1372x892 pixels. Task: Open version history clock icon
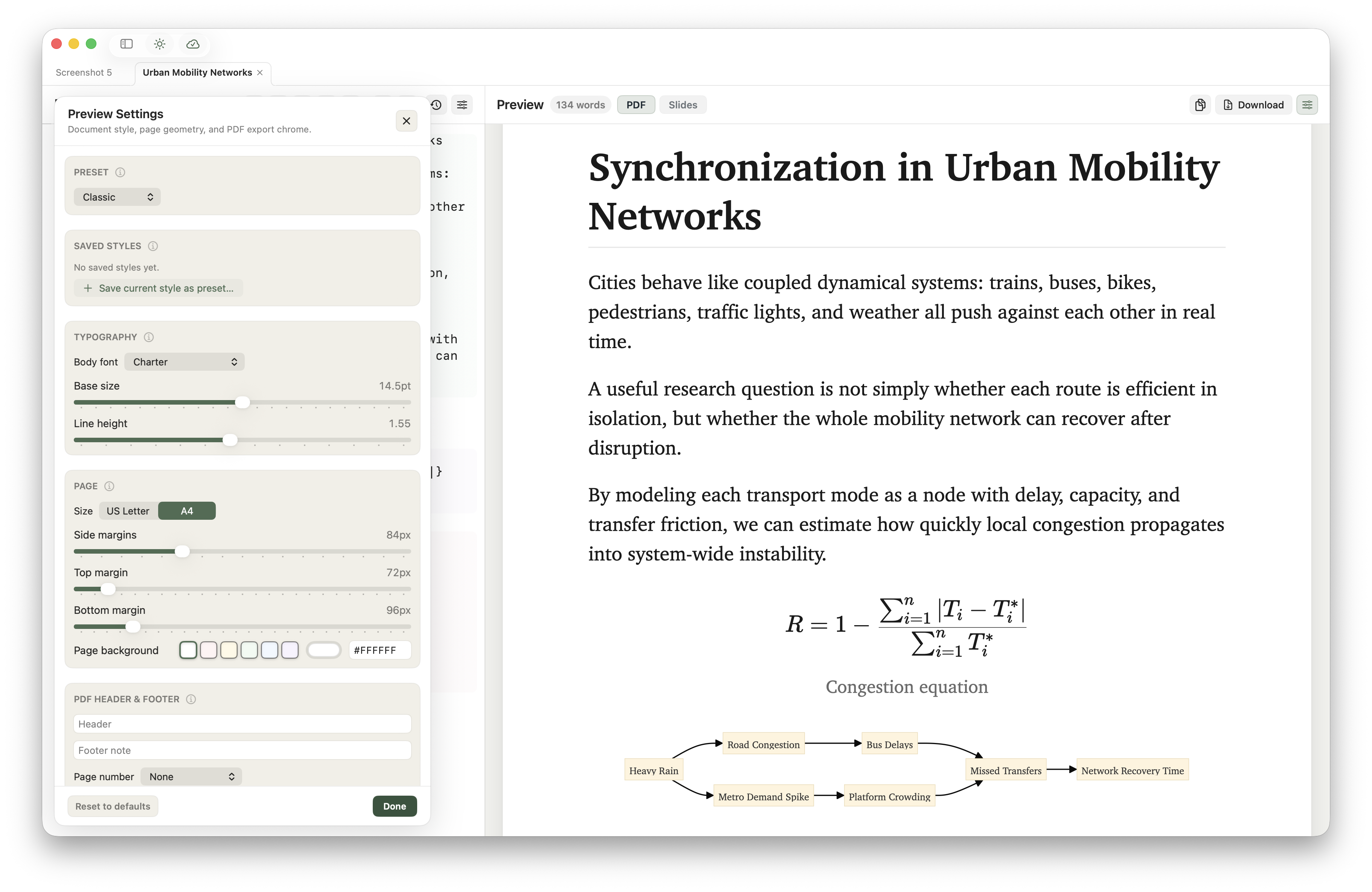coord(437,105)
